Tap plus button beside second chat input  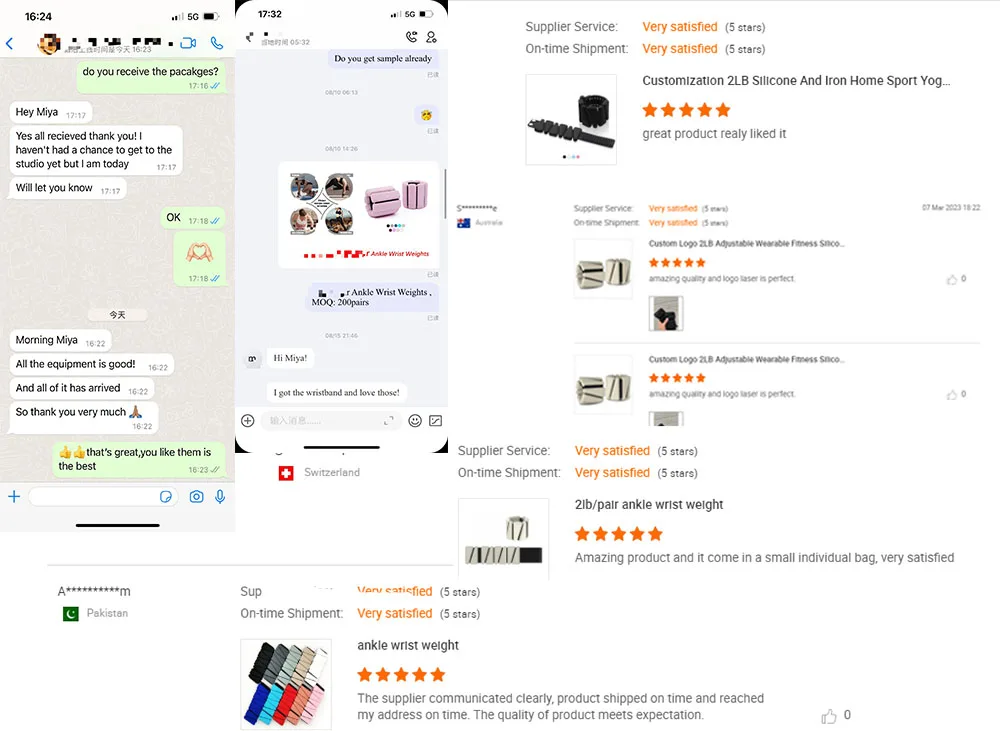pos(247,420)
